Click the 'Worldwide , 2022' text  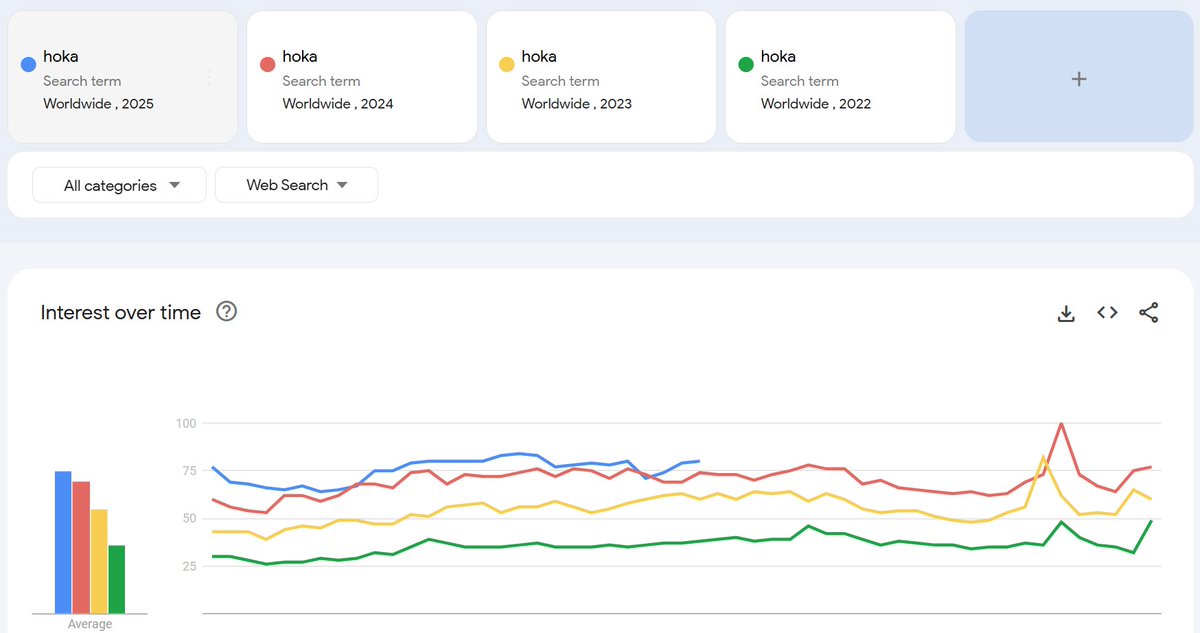[816, 104]
